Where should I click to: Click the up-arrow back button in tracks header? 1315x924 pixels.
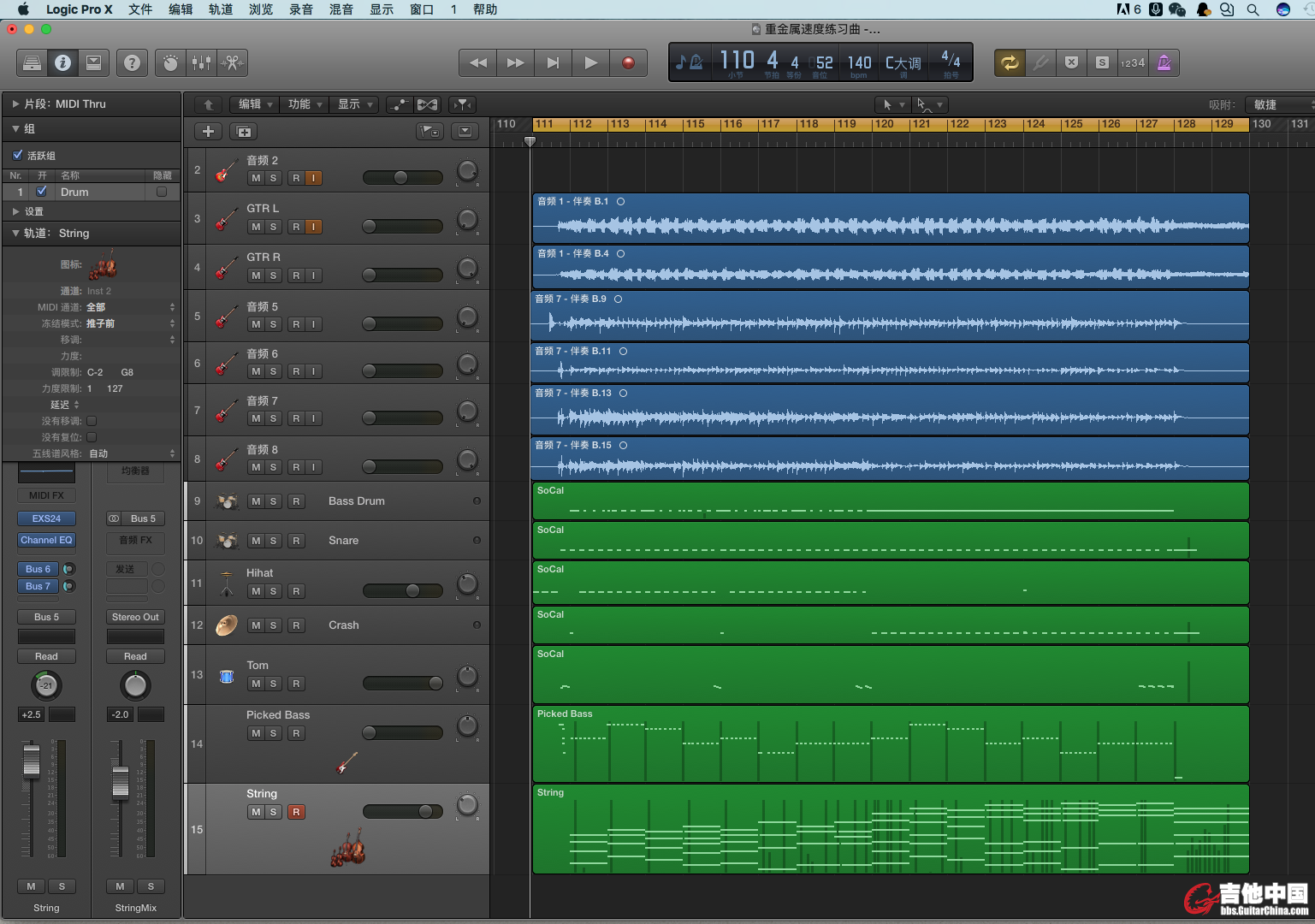coord(208,104)
